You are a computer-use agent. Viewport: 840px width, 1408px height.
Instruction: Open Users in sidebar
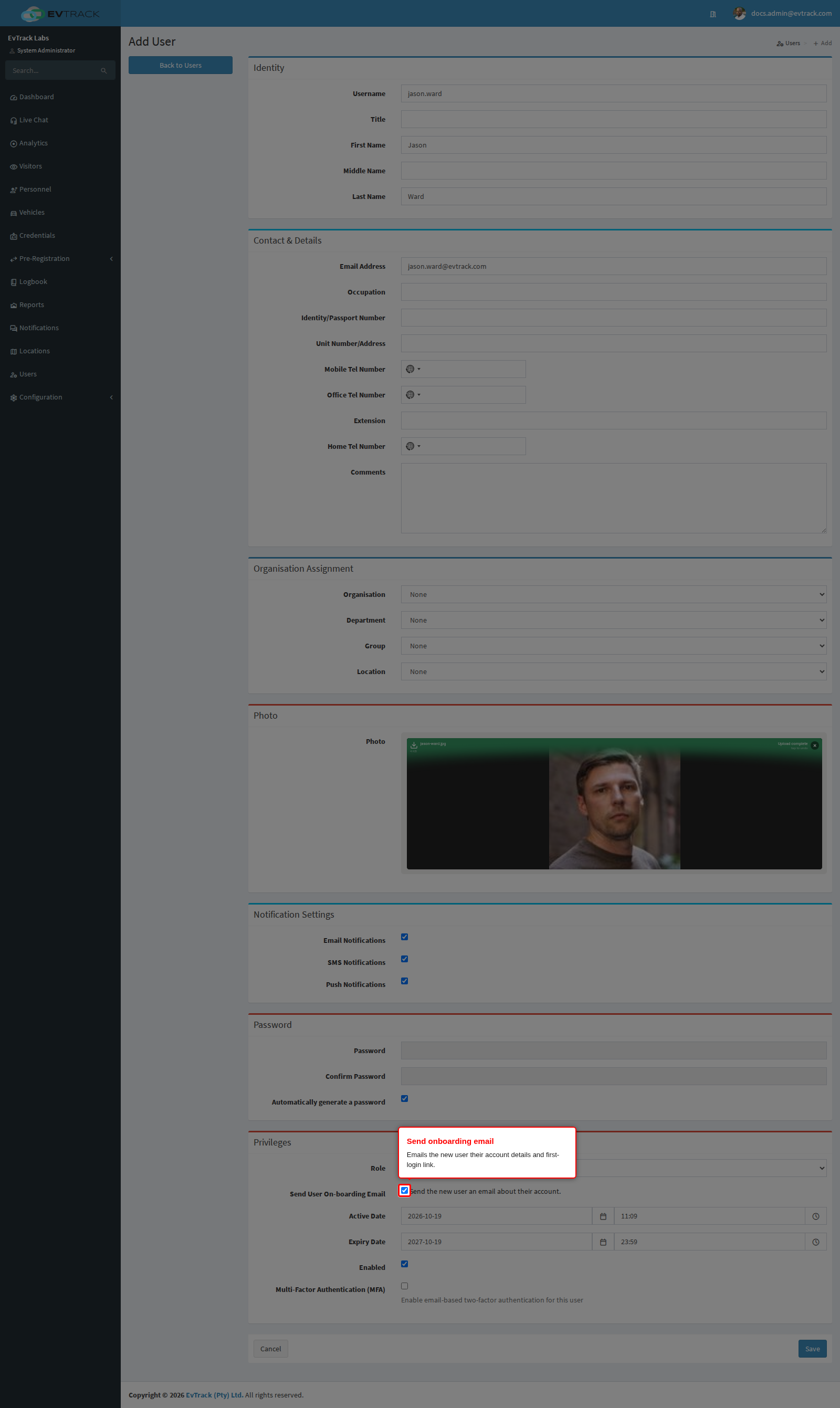coord(60,374)
